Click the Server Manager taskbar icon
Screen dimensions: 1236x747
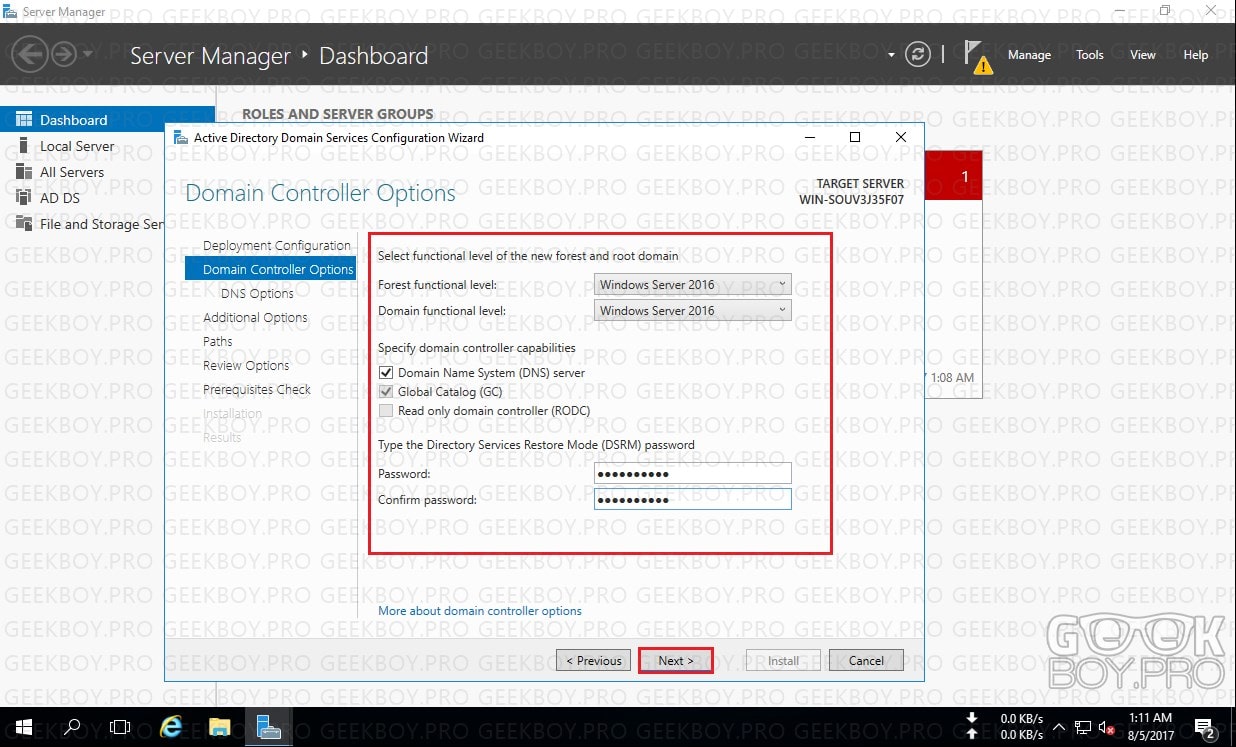pyautogui.click(x=268, y=727)
